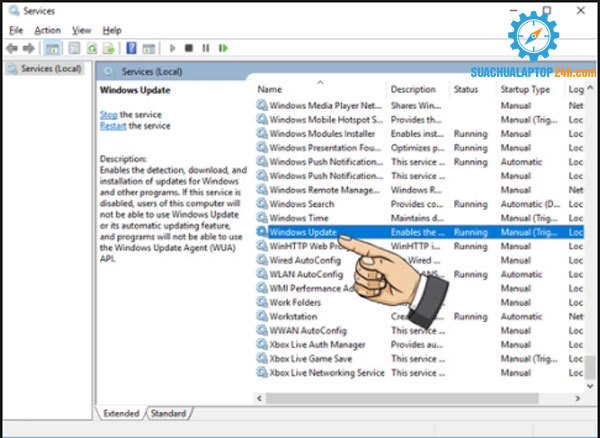Select the Windows Update service row
The image size is (600, 438).
click(x=420, y=232)
